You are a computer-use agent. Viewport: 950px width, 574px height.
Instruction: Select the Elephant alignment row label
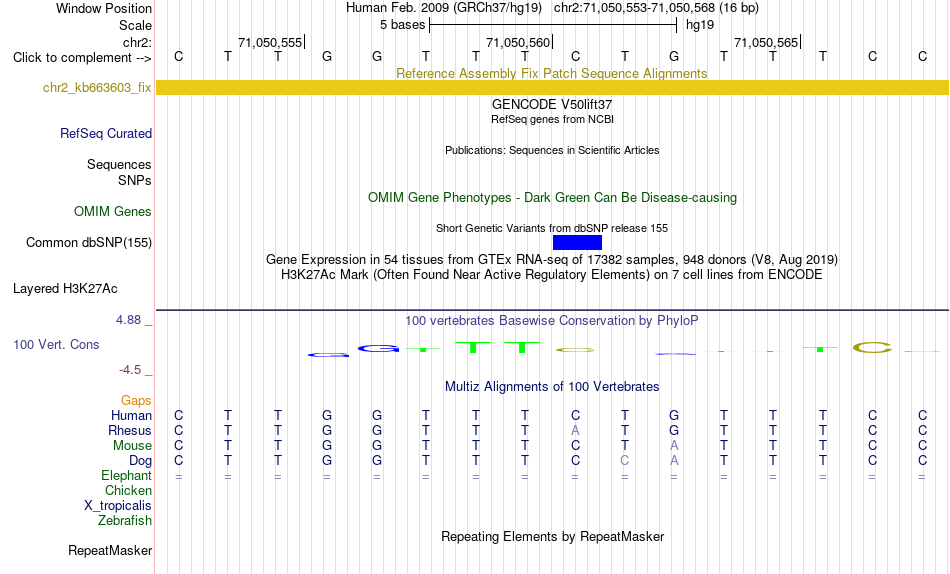point(127,475)
